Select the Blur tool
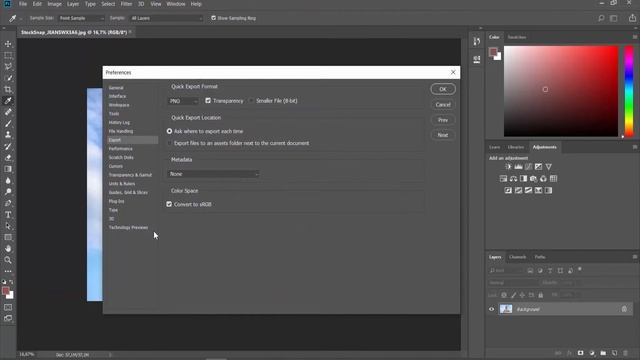This screenshot has height=360, width=640. click(x=8, y=180)
